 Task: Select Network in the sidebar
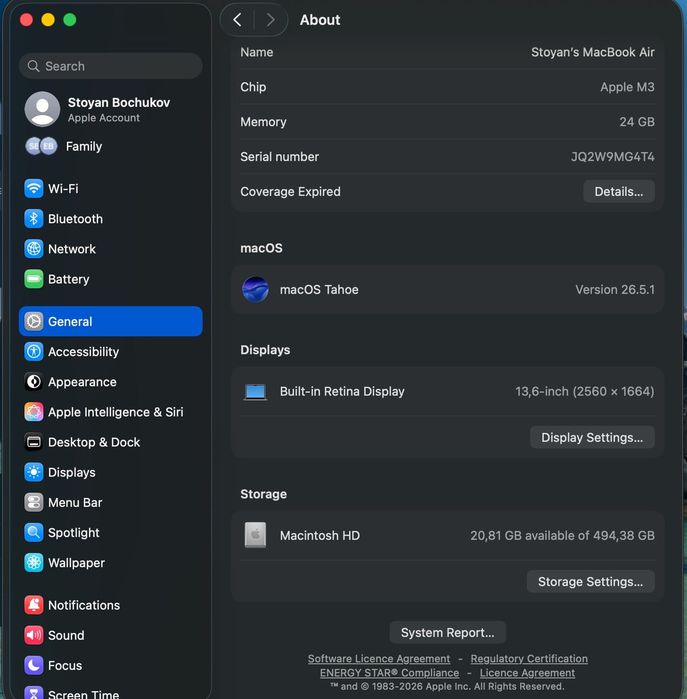111,249
